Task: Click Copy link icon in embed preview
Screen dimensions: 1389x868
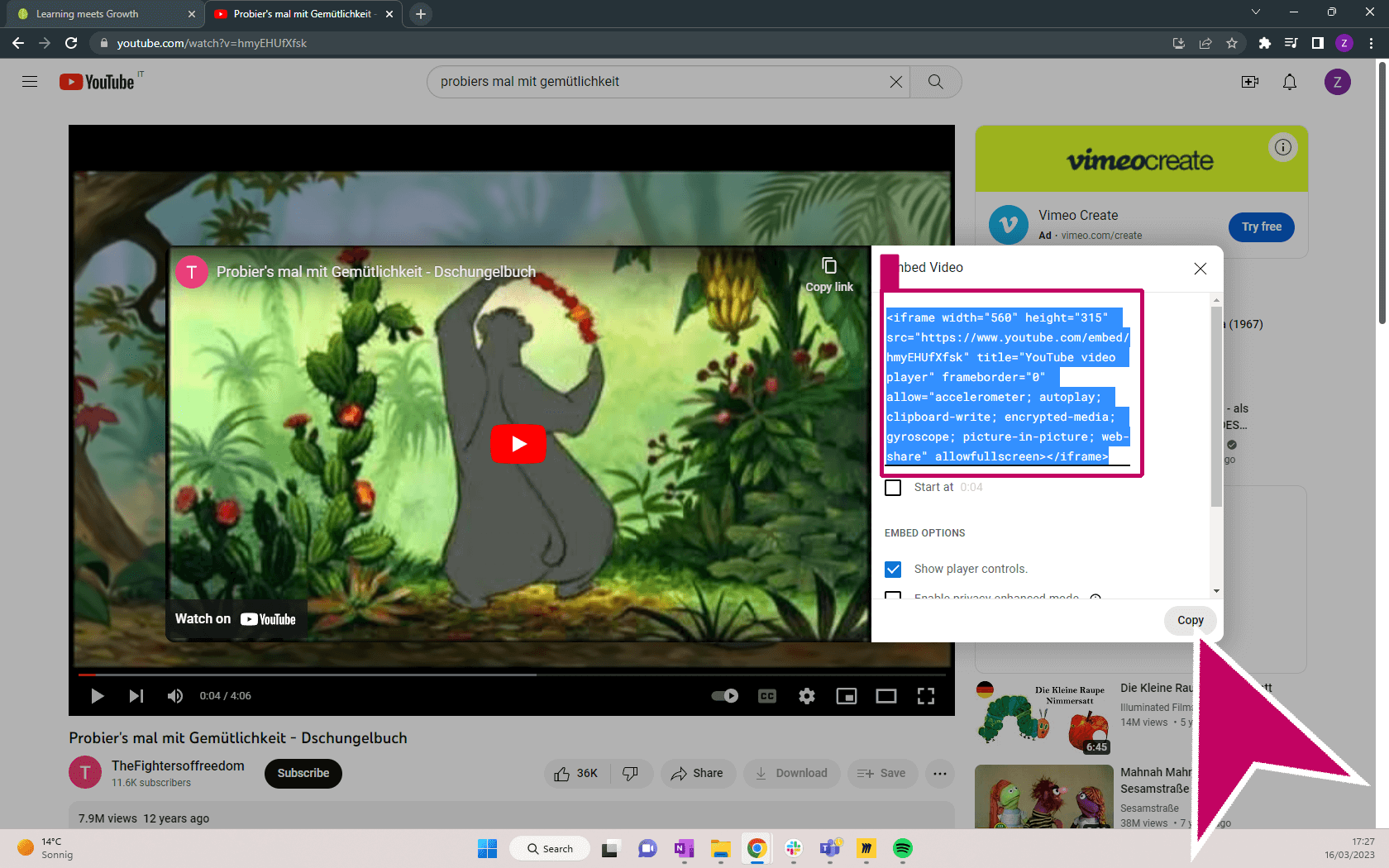Action: 829,275
